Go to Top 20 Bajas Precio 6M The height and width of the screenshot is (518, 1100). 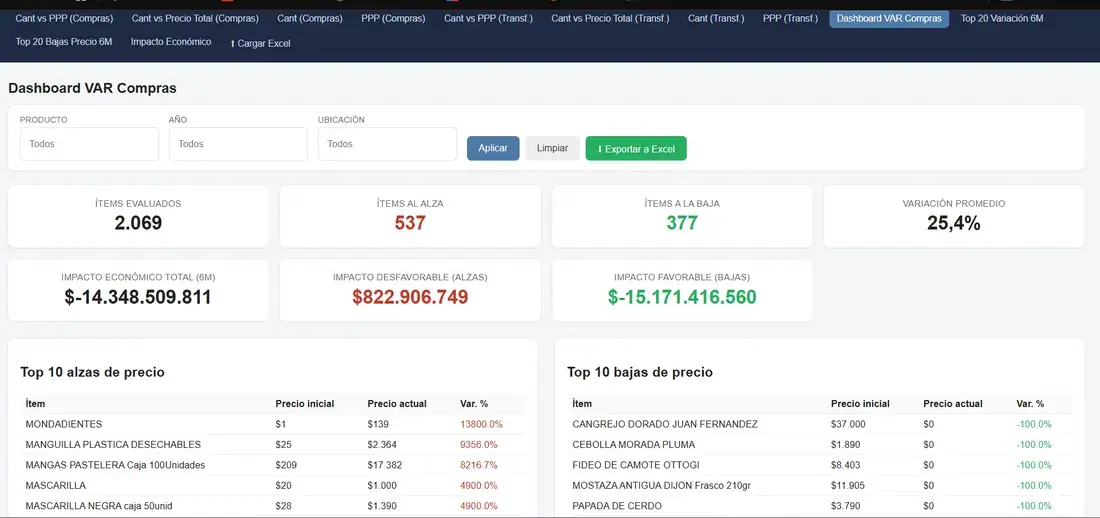(x=64, y=42)
